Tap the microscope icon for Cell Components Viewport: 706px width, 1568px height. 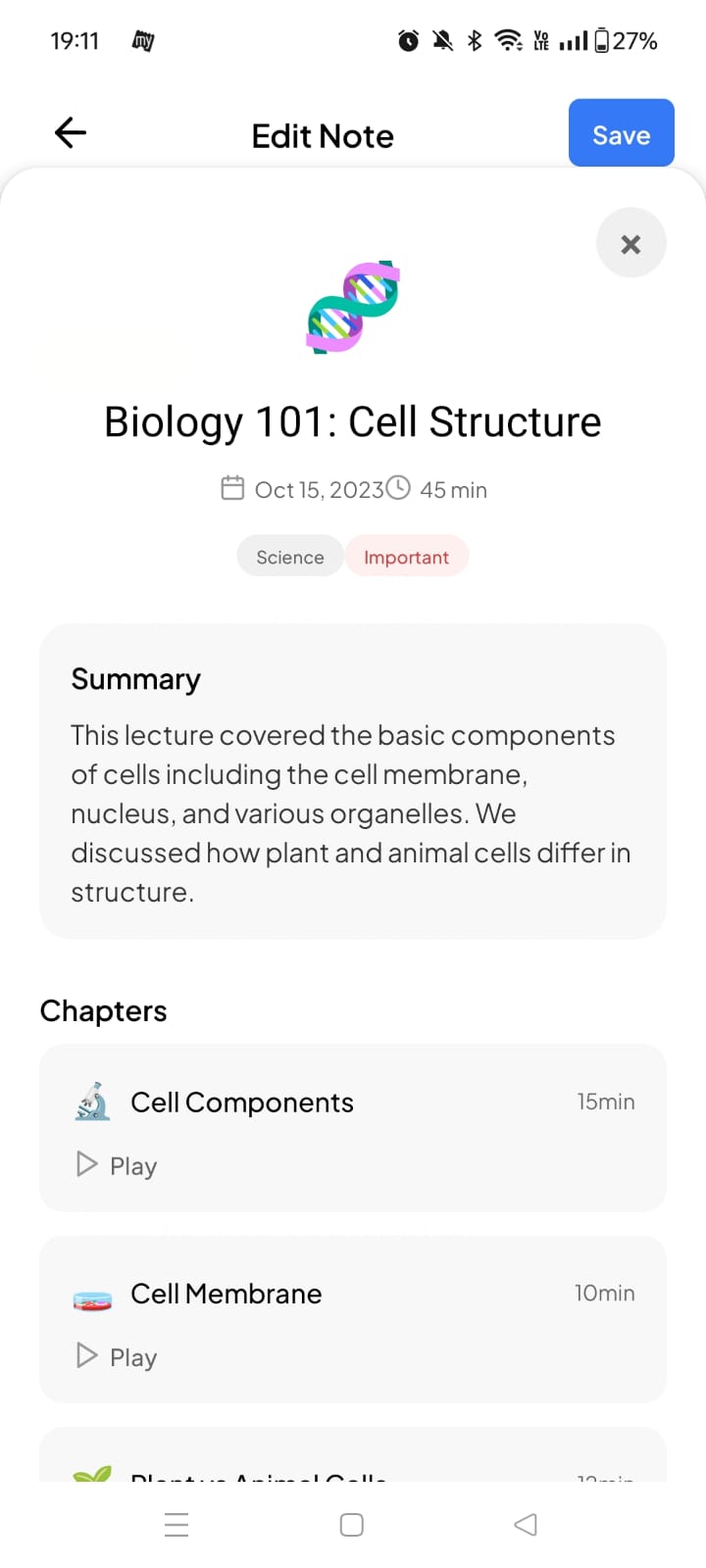[x=93, y=1102]
